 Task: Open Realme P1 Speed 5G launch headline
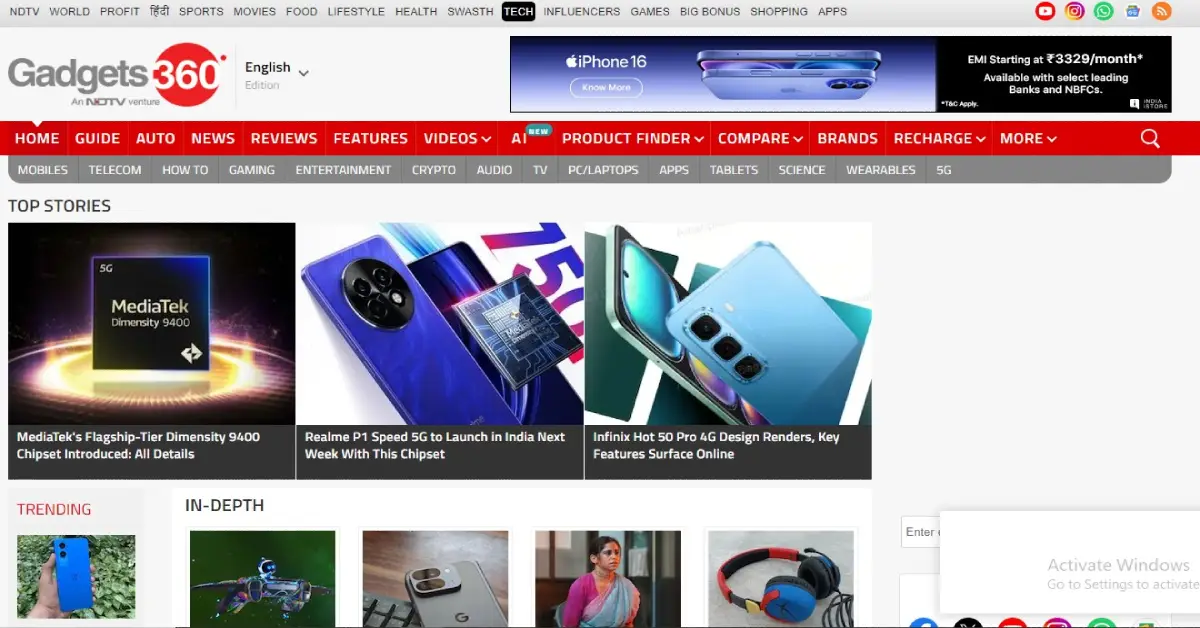pos(435,445)
